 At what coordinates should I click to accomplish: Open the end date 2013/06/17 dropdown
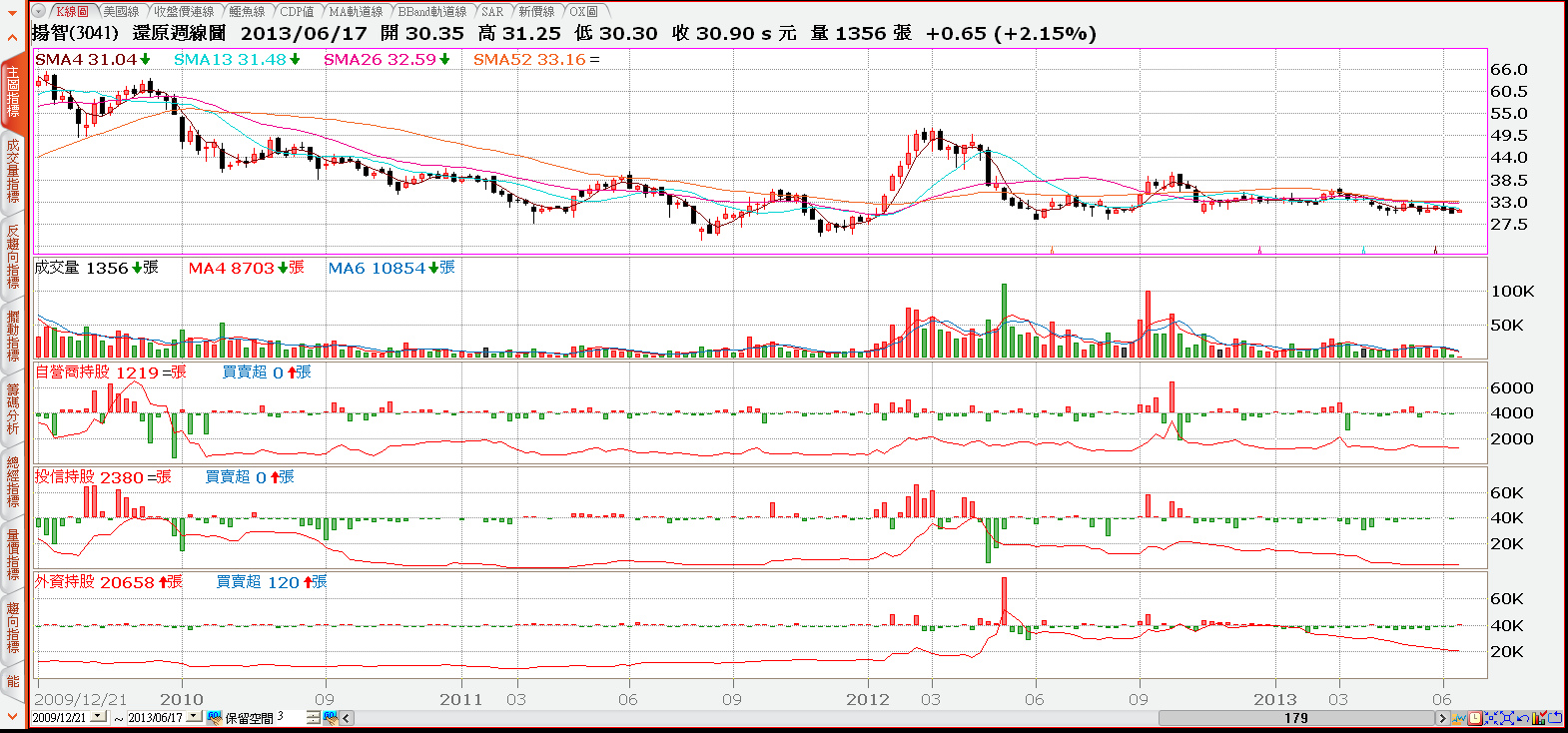[x=194, y=716]
